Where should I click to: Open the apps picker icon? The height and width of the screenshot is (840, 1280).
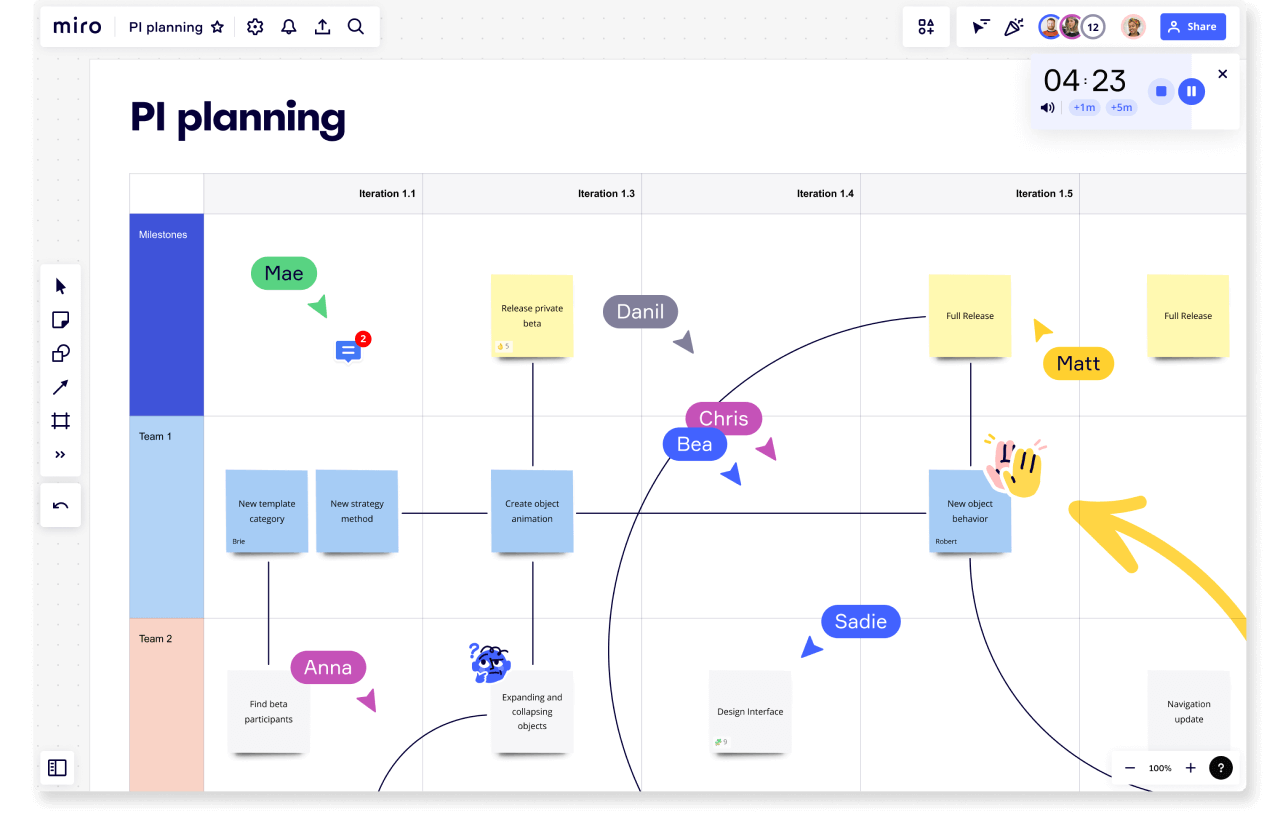(x=925, y=26)
